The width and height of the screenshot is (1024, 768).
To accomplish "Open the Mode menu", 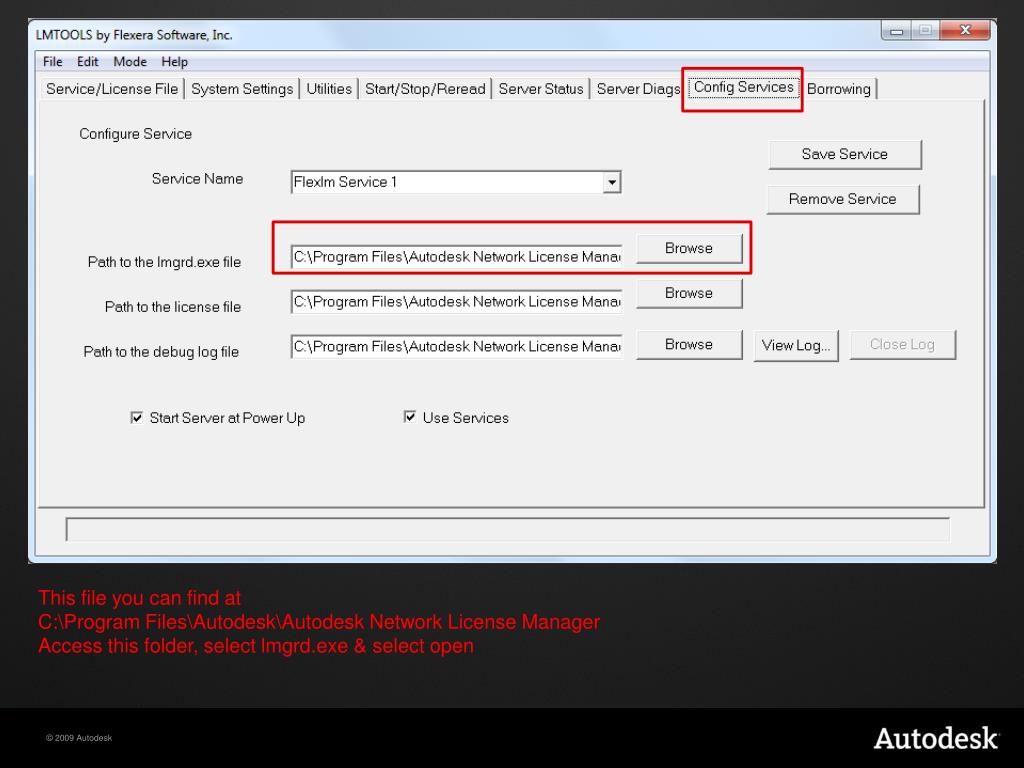I will [130, 62].
